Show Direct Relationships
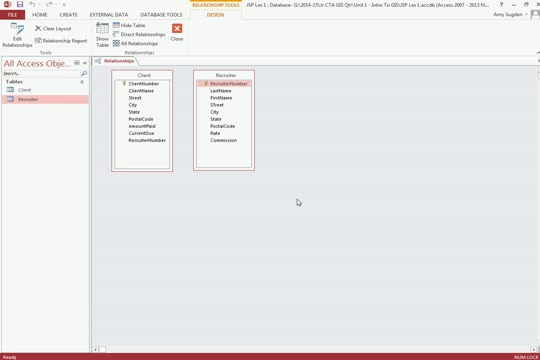Image resolution: width=540 pixels, height=360 pixels. 139,34
